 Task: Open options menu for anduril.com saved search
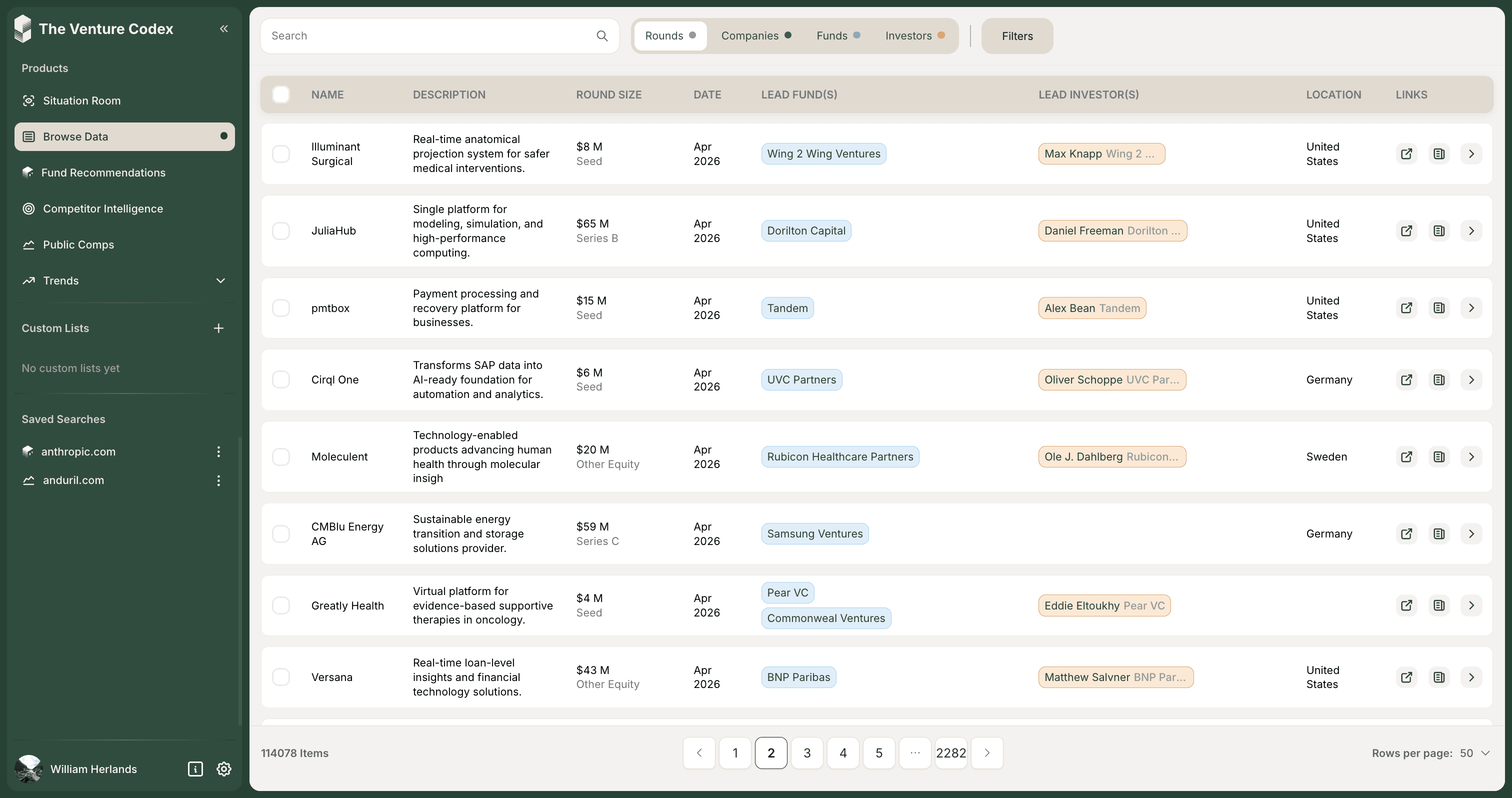point(218,480)
